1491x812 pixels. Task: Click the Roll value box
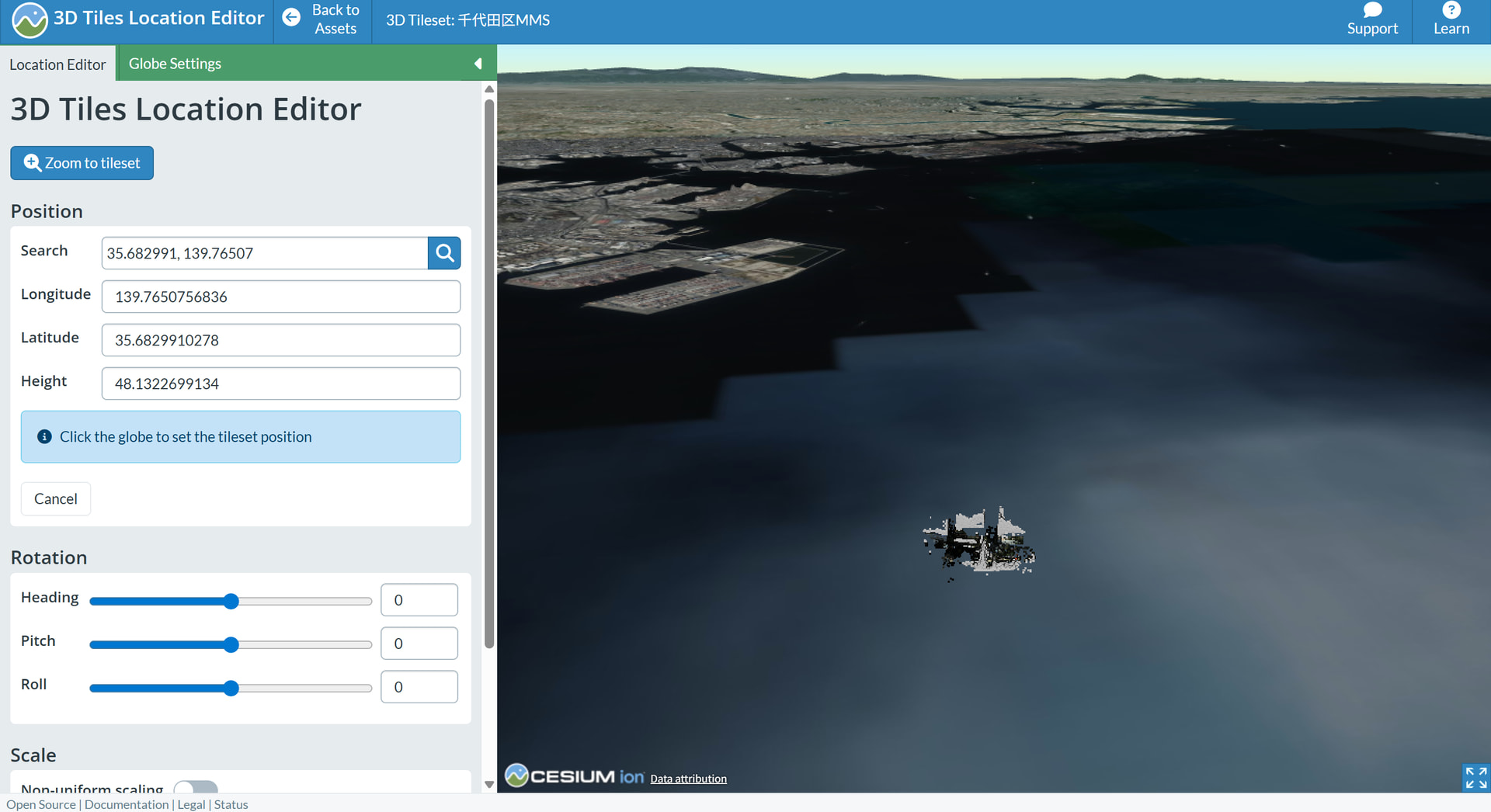coord(419,687)
